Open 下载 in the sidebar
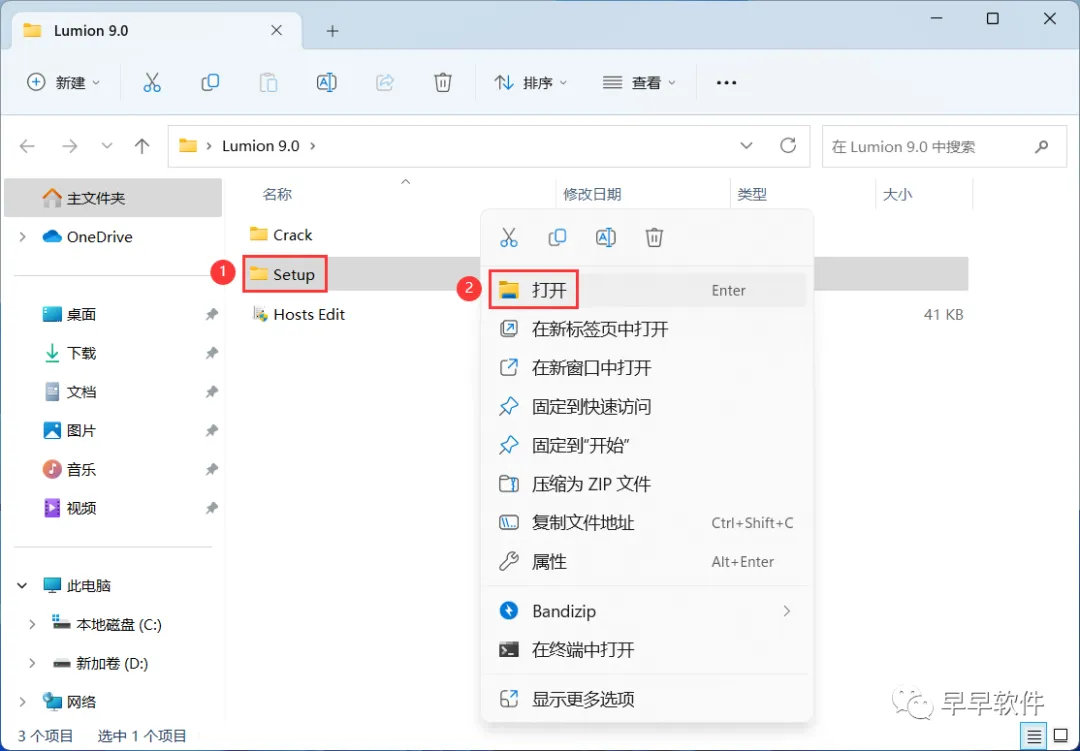This screenshot has height=751, width=1080. point(81,353)
